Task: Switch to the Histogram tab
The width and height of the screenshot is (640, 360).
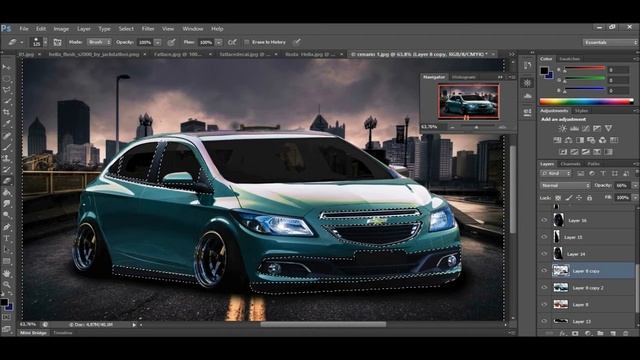Action: point(464,77)
